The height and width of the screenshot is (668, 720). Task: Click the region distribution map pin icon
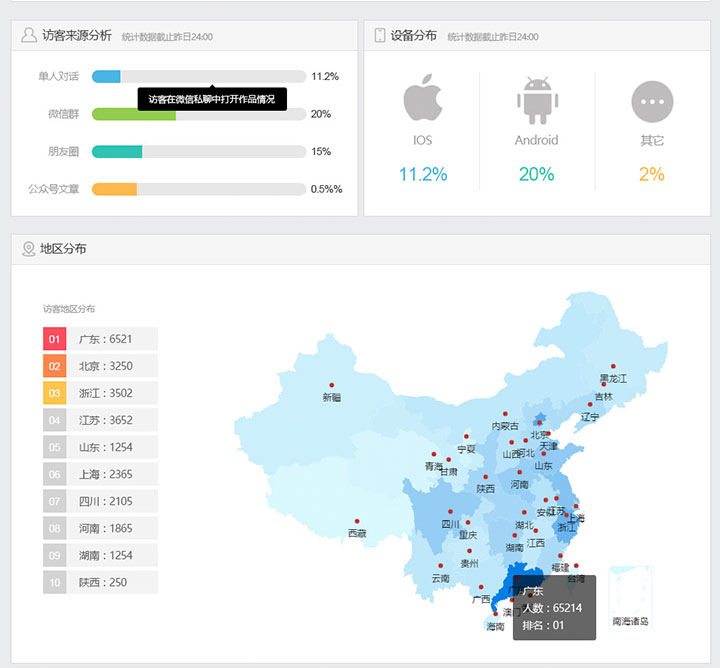click(28, 249)
